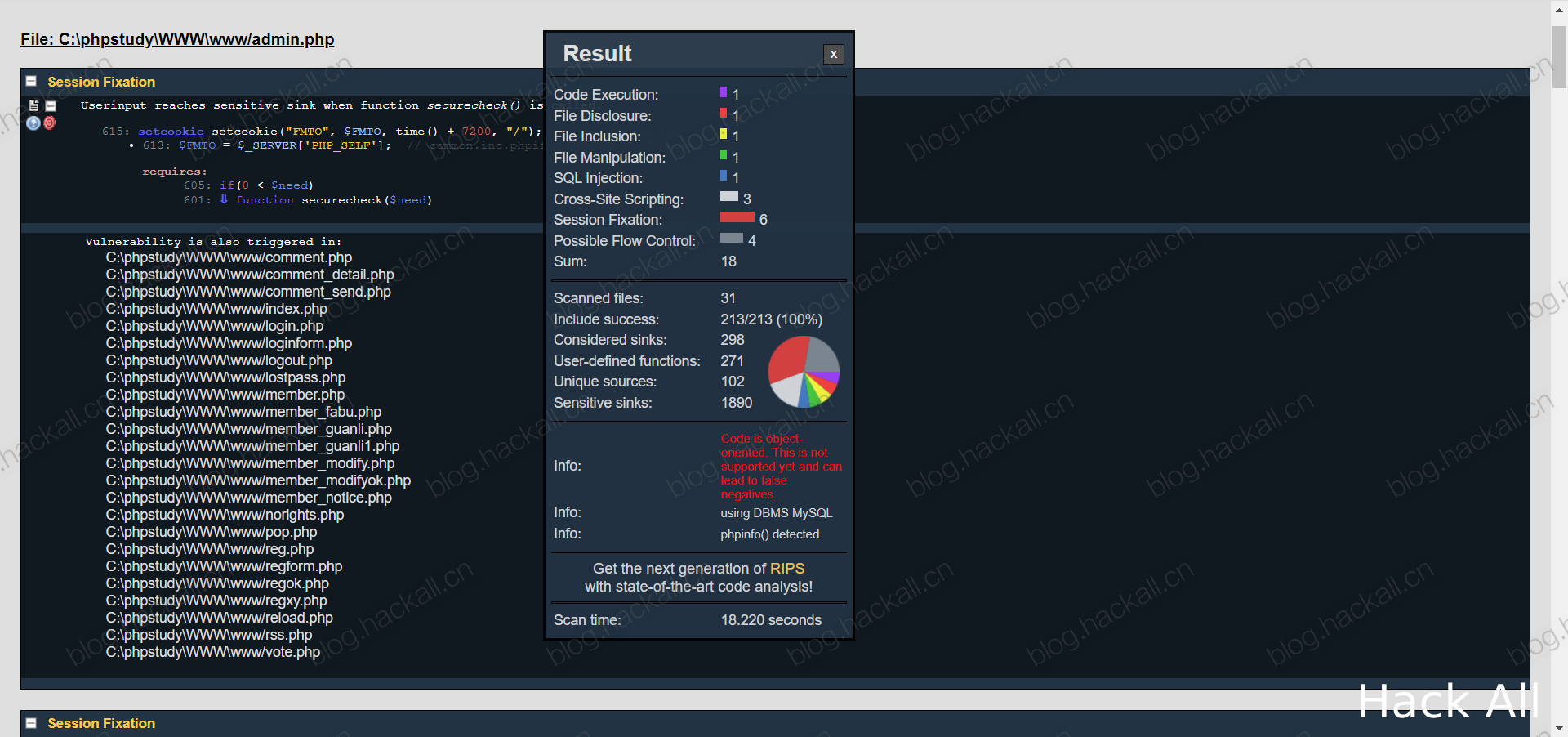1568x737 pixels.
Task: Click the red target exploit icon
Action: coord(50,123)
